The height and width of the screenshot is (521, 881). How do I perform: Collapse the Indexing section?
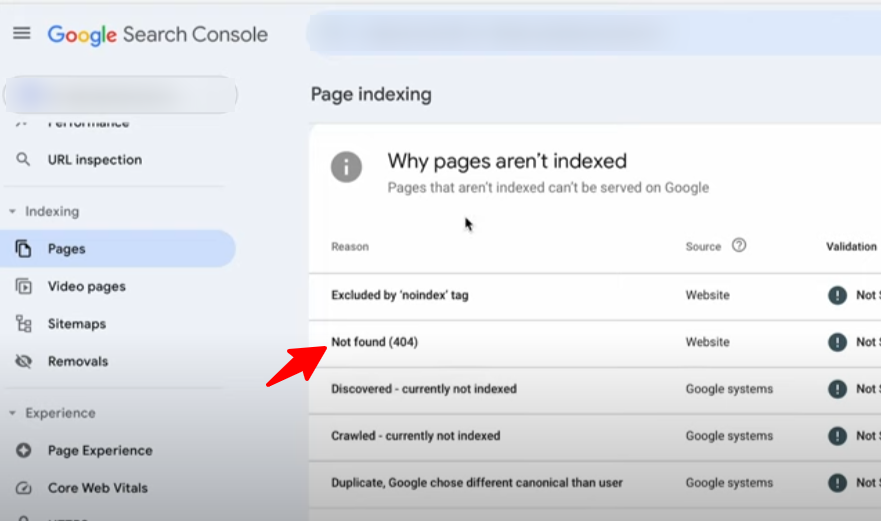click(12, 211)
